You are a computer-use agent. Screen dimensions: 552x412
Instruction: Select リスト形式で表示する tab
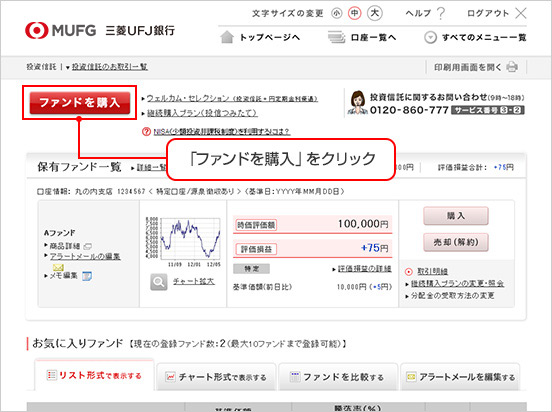(94, 375)
